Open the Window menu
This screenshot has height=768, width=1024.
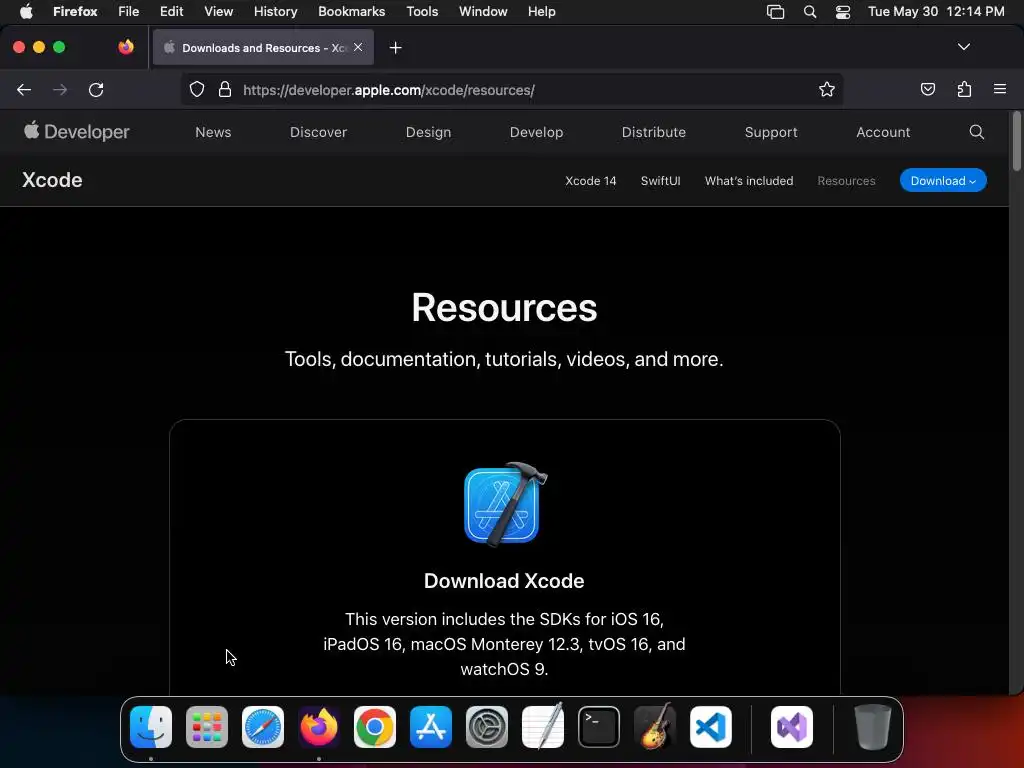483,11
